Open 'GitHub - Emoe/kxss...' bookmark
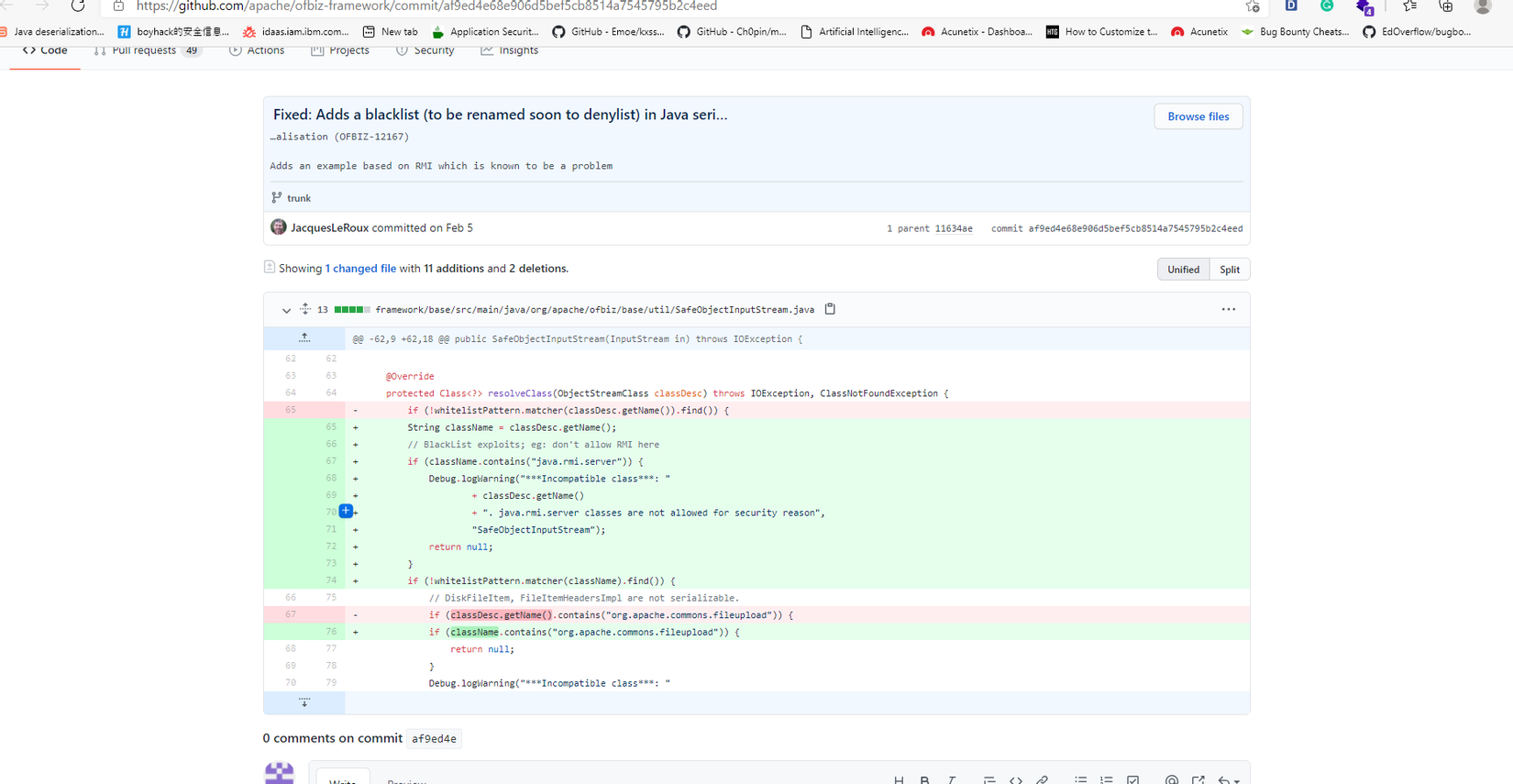This screenshot has height=784, width=1513. (x=609, y=31)
